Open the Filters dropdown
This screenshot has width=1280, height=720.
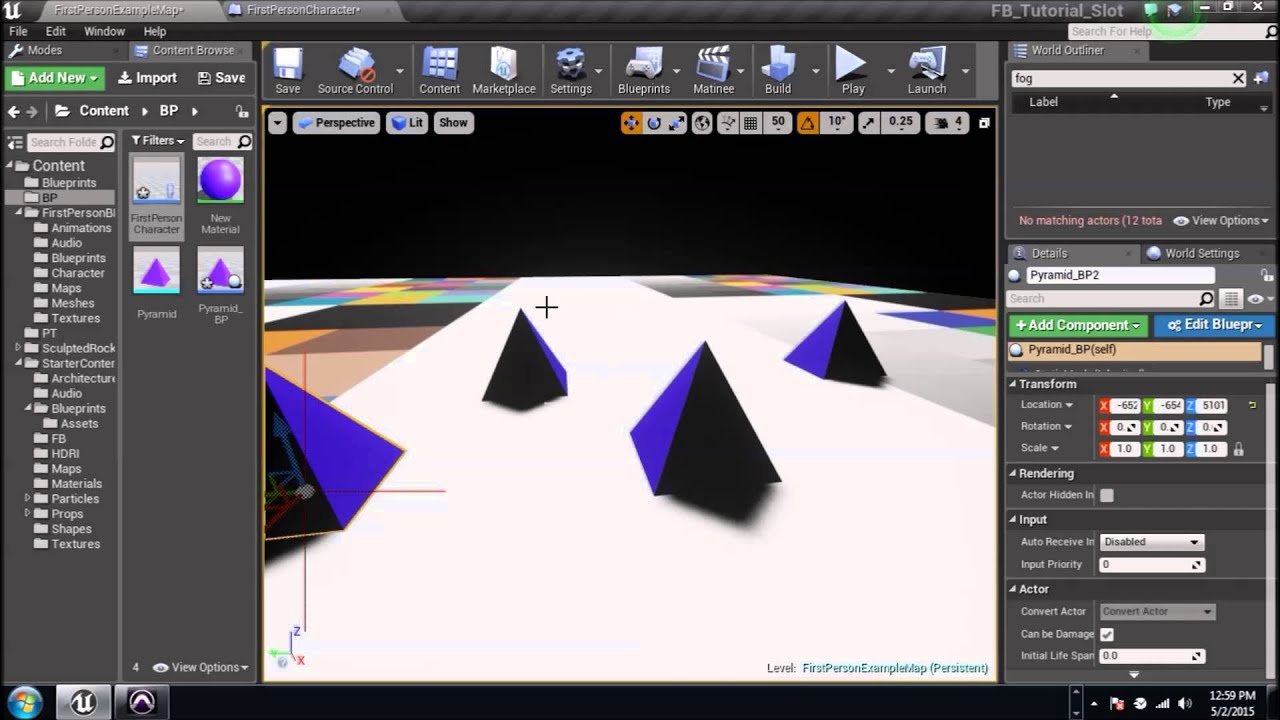(158, 141)
